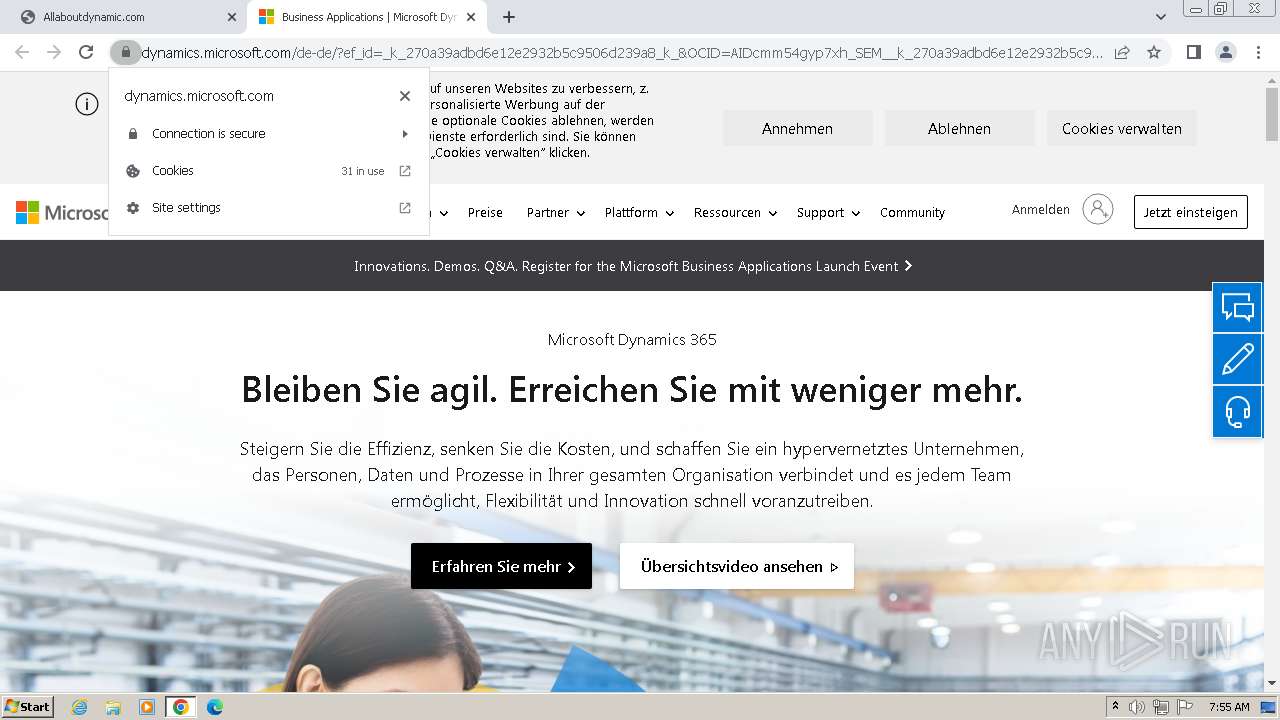Click Cookies verwalten button
The width and height of the screenshot is (1280, 720).
coord(1121,128)
